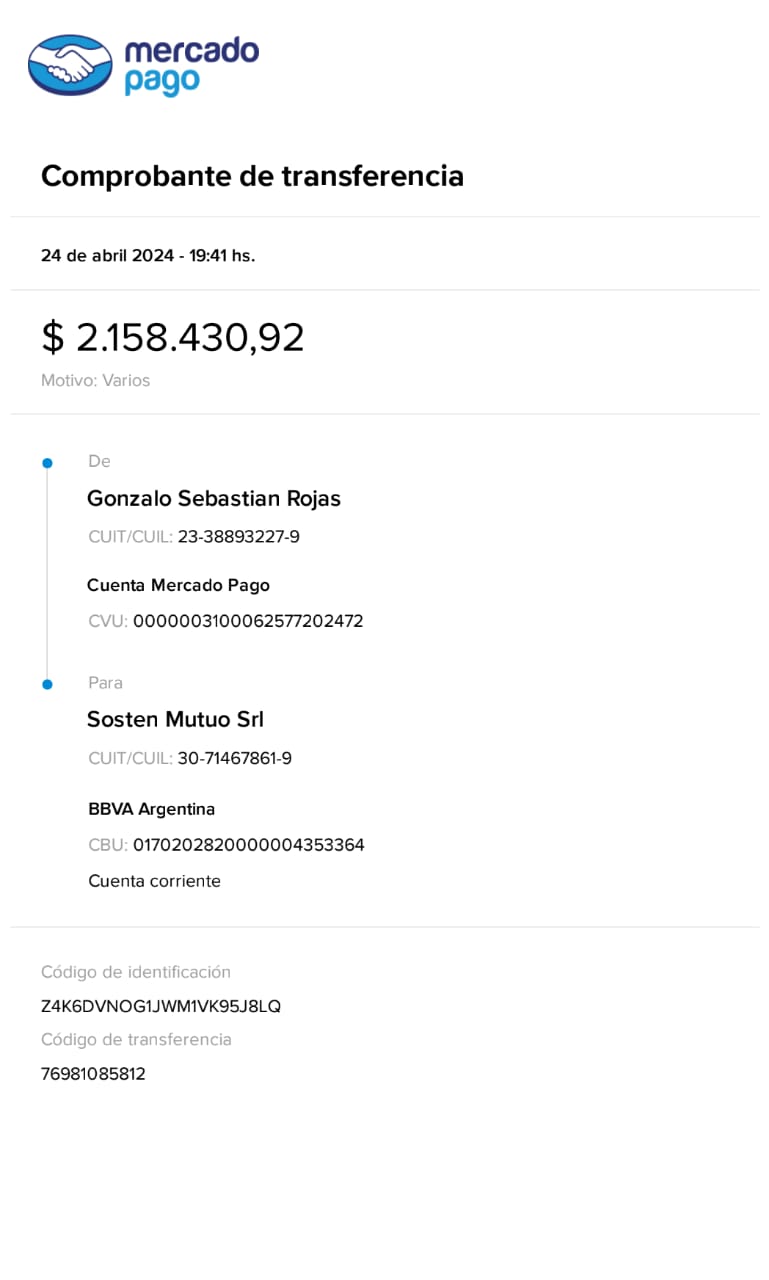This screenshot has height=1280, width=769.
Task: Click recipient name Sosten Mutuo Srl
Action: click(x=175, y=719)
